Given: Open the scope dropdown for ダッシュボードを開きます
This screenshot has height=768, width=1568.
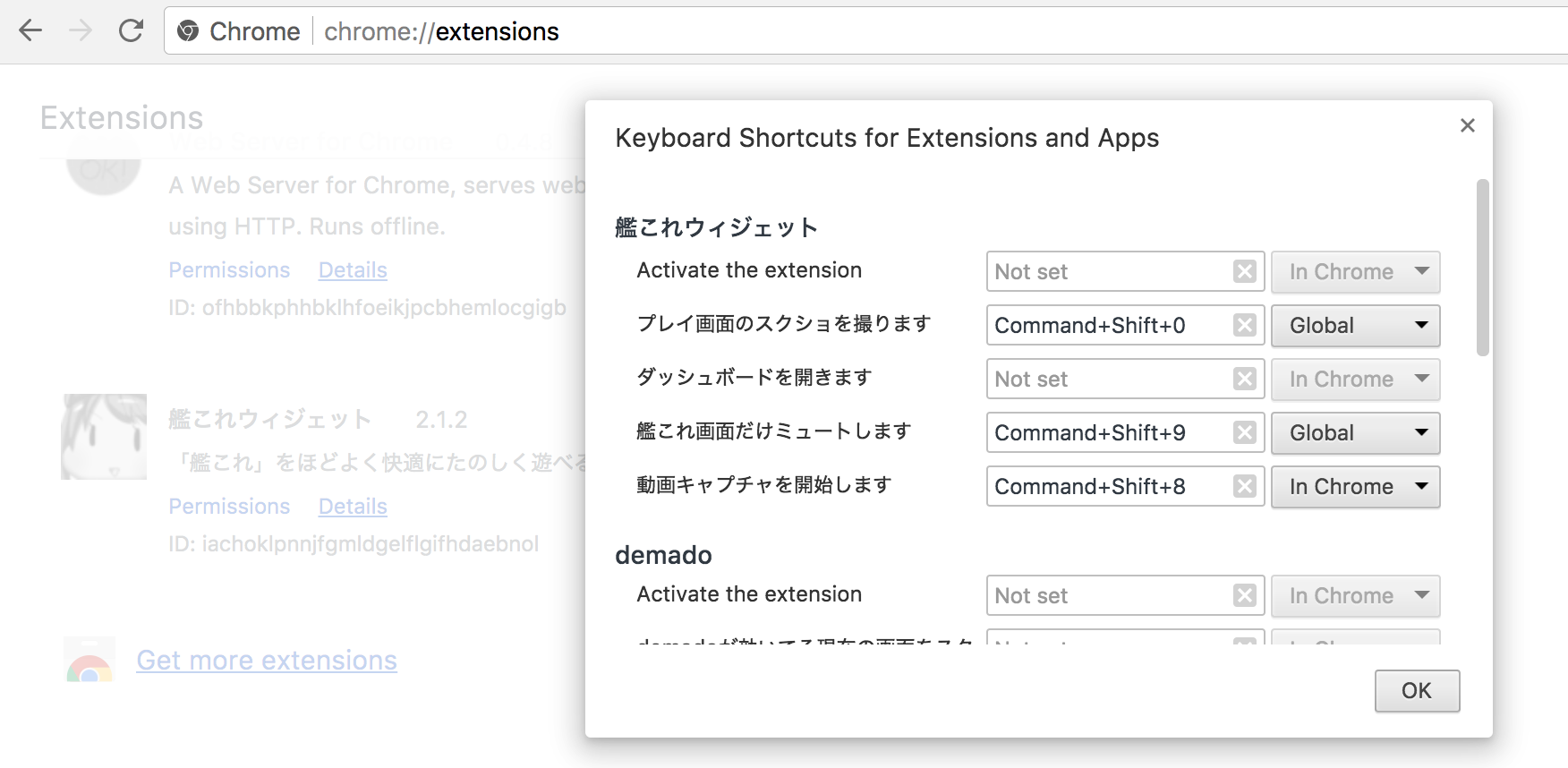Looking at the screenshot, I should (x=1356, y=379).
